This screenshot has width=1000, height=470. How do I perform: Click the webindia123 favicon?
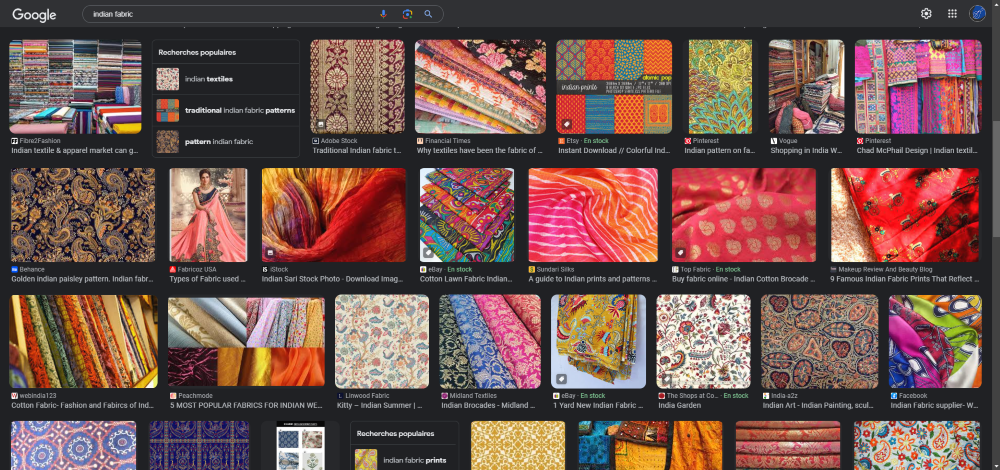pyautogui.click(x=14, y=396)
